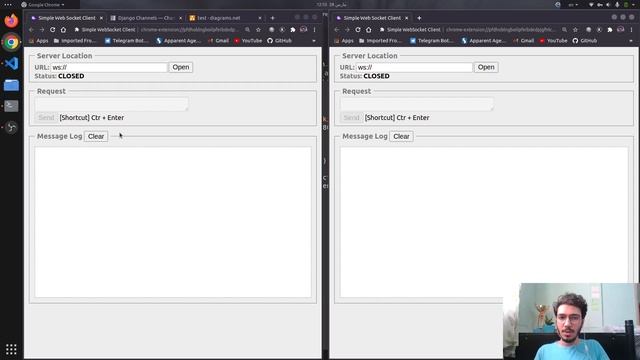Open profile avatar in left Chrome window

coord(304,30)
